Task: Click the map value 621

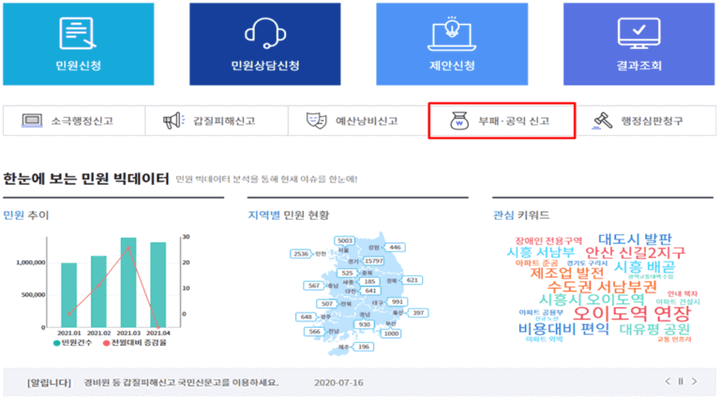Action: click(x=412, y=280)
